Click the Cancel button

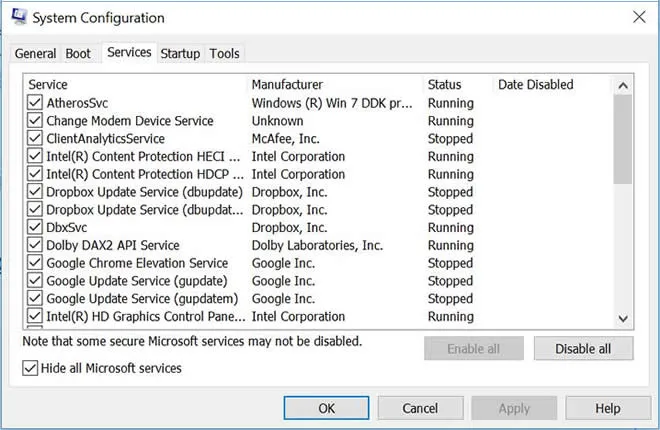coord(420,408)
